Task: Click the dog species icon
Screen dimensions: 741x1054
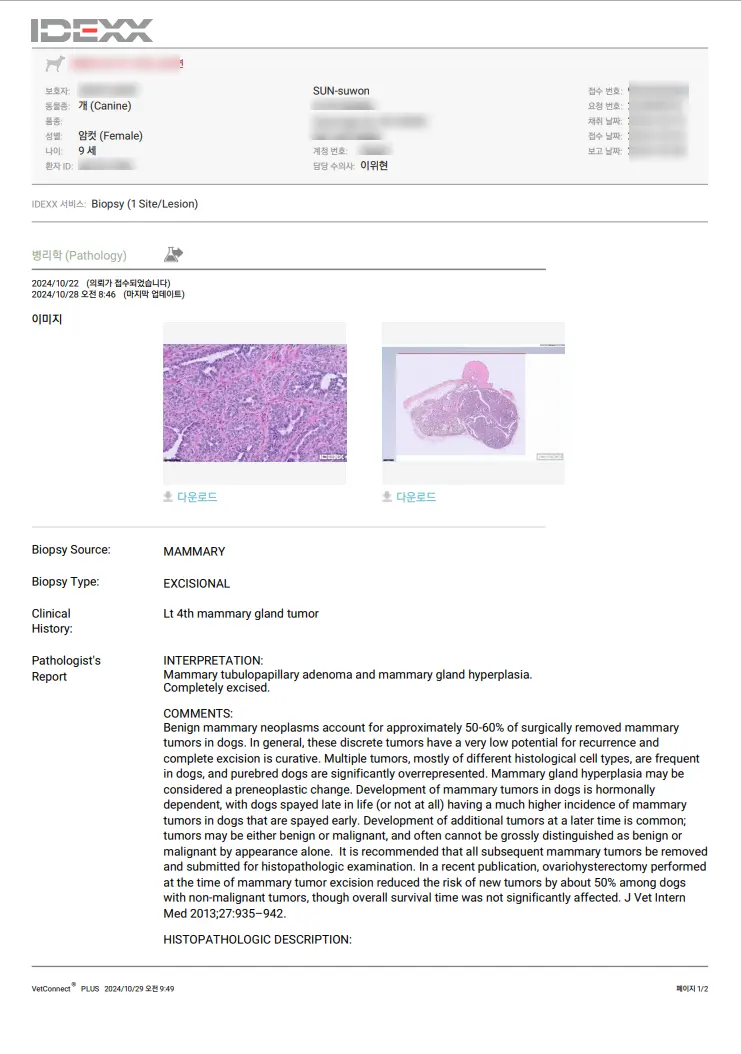Action: point(55,64)
